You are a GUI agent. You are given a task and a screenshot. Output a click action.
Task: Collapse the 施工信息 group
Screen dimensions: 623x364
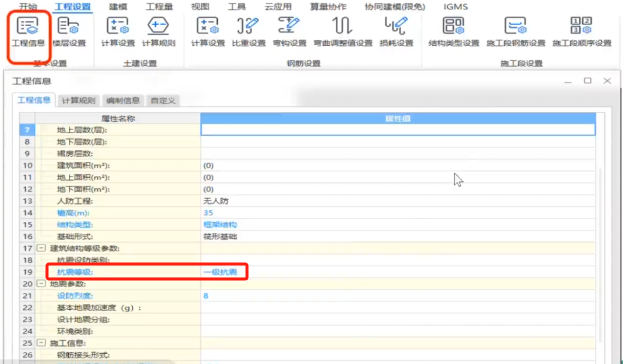(x=41, y=343)
